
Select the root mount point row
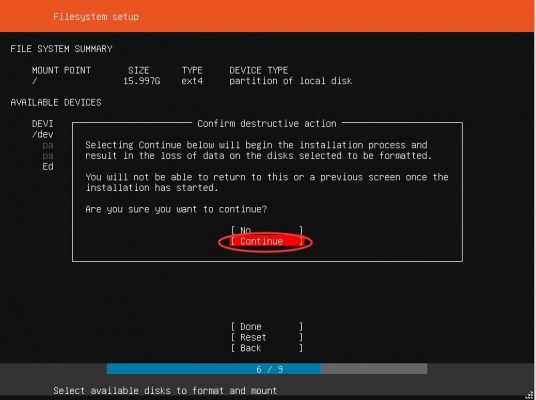coord(192,81)
